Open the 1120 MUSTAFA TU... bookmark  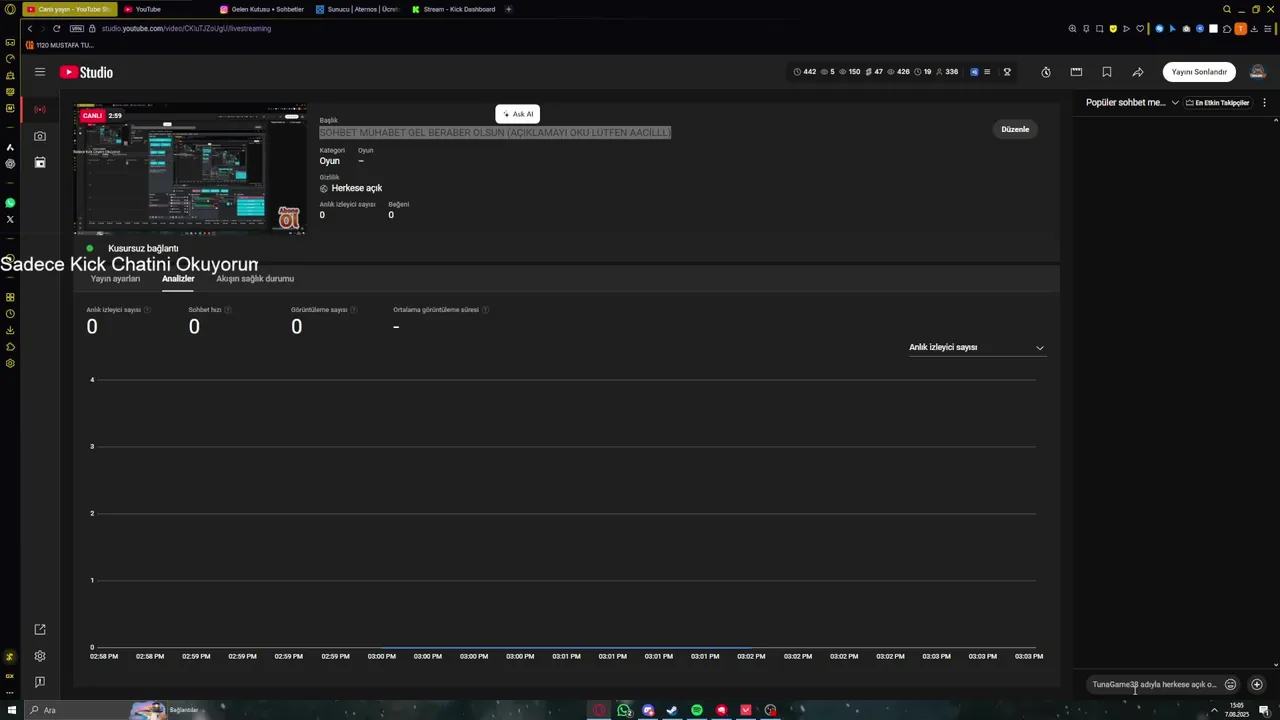[60, 45]
